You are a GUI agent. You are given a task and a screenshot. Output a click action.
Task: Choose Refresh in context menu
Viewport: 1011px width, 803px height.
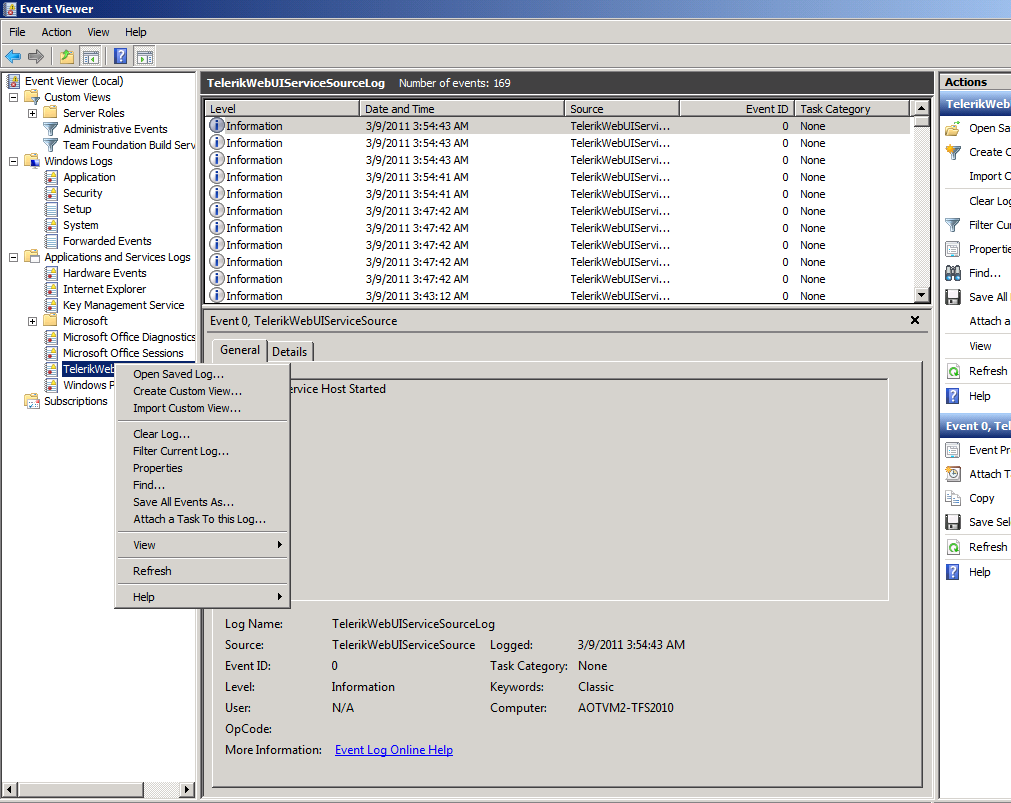pos(202,571)
